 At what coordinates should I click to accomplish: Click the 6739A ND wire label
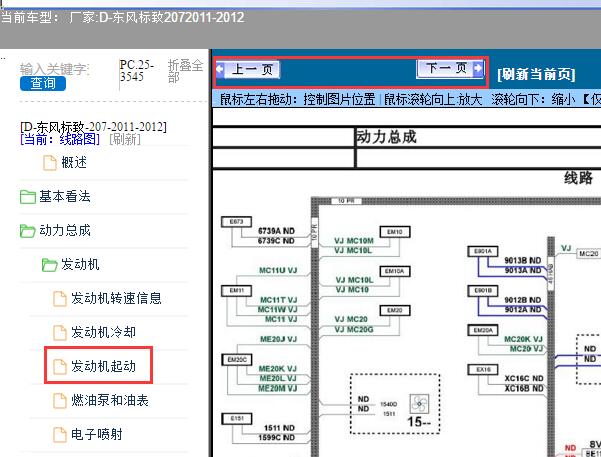pyautogui.click(x=276, y=231)
